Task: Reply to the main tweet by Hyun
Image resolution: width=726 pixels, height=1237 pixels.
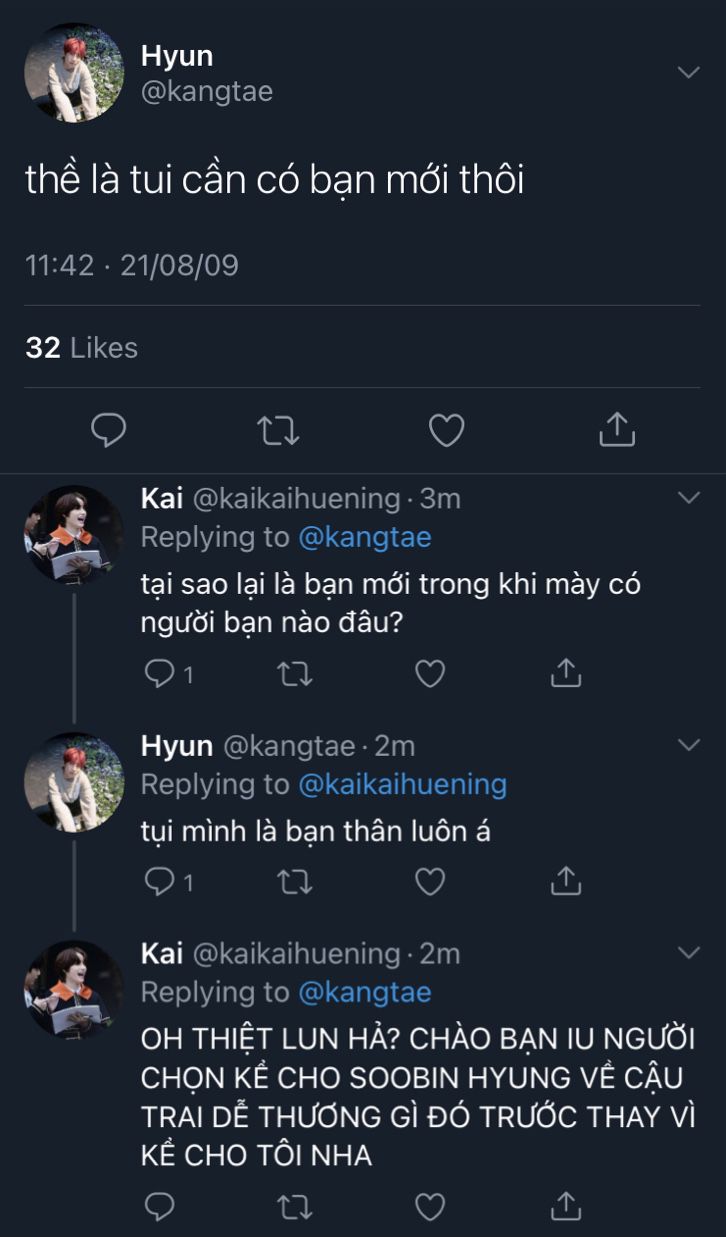Action: click(108, 430)
